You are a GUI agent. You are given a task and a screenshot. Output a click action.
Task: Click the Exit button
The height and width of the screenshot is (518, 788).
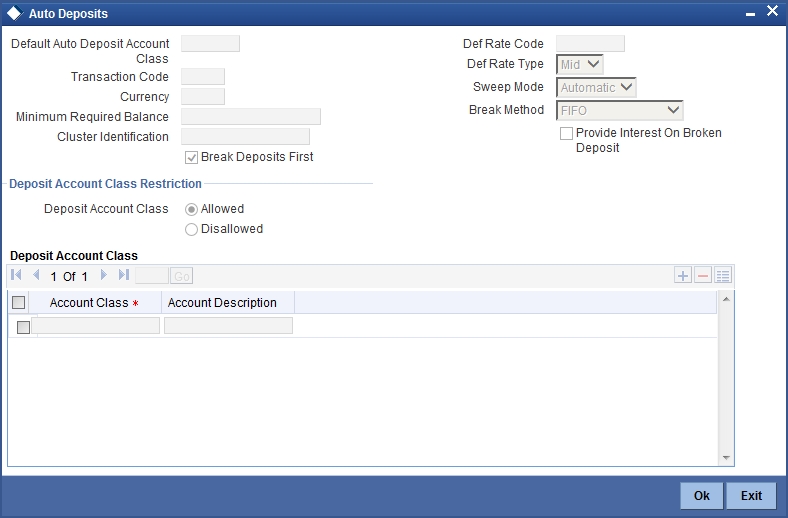751,495
